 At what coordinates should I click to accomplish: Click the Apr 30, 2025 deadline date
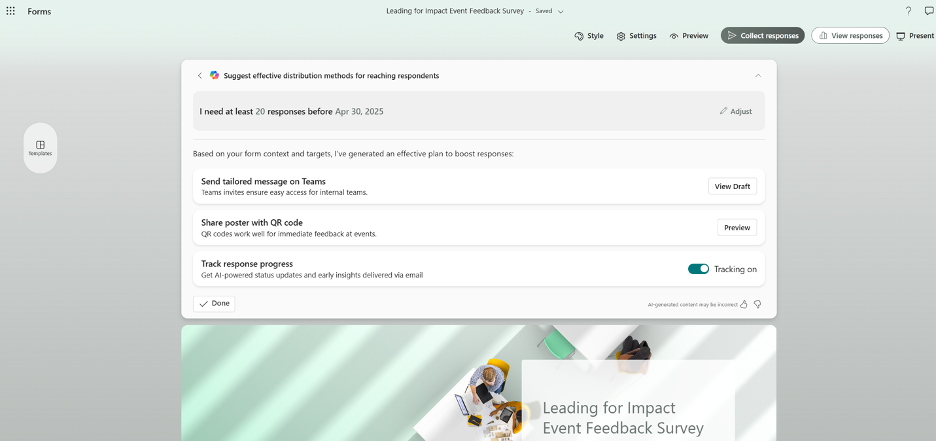(359, 111)
